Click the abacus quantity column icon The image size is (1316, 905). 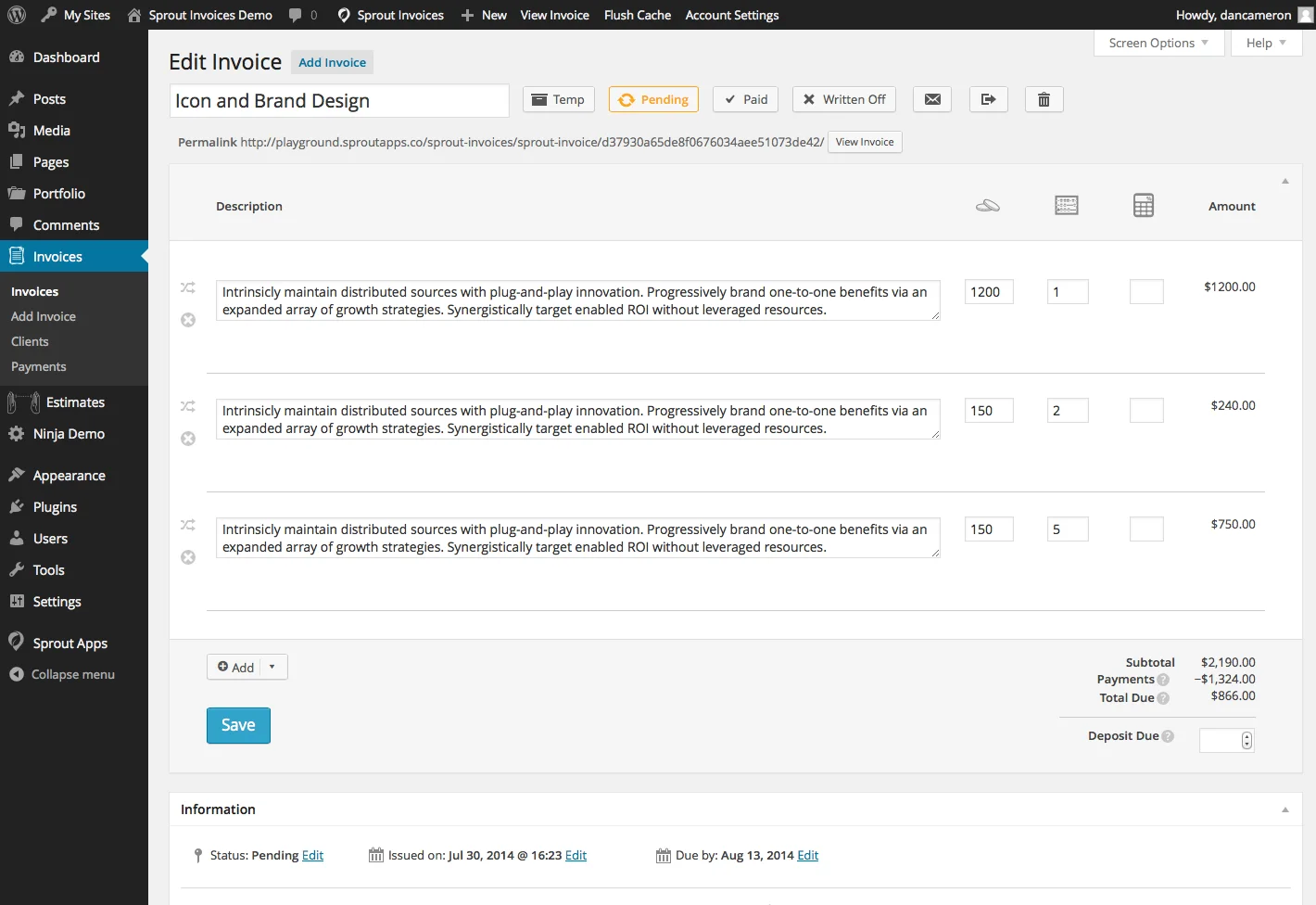[x=1066, y=205]
